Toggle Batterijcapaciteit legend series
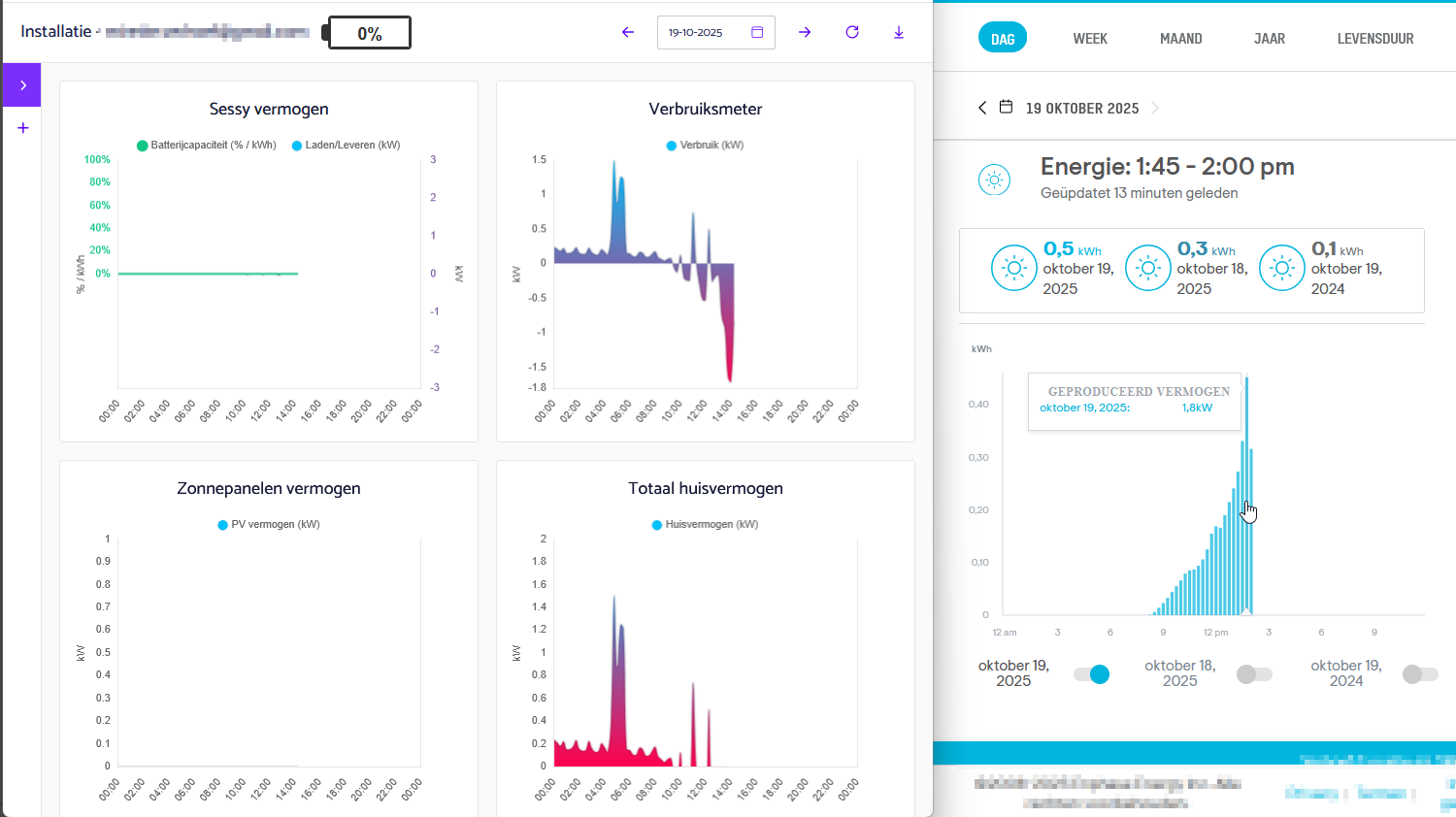 tap(143, 146)
